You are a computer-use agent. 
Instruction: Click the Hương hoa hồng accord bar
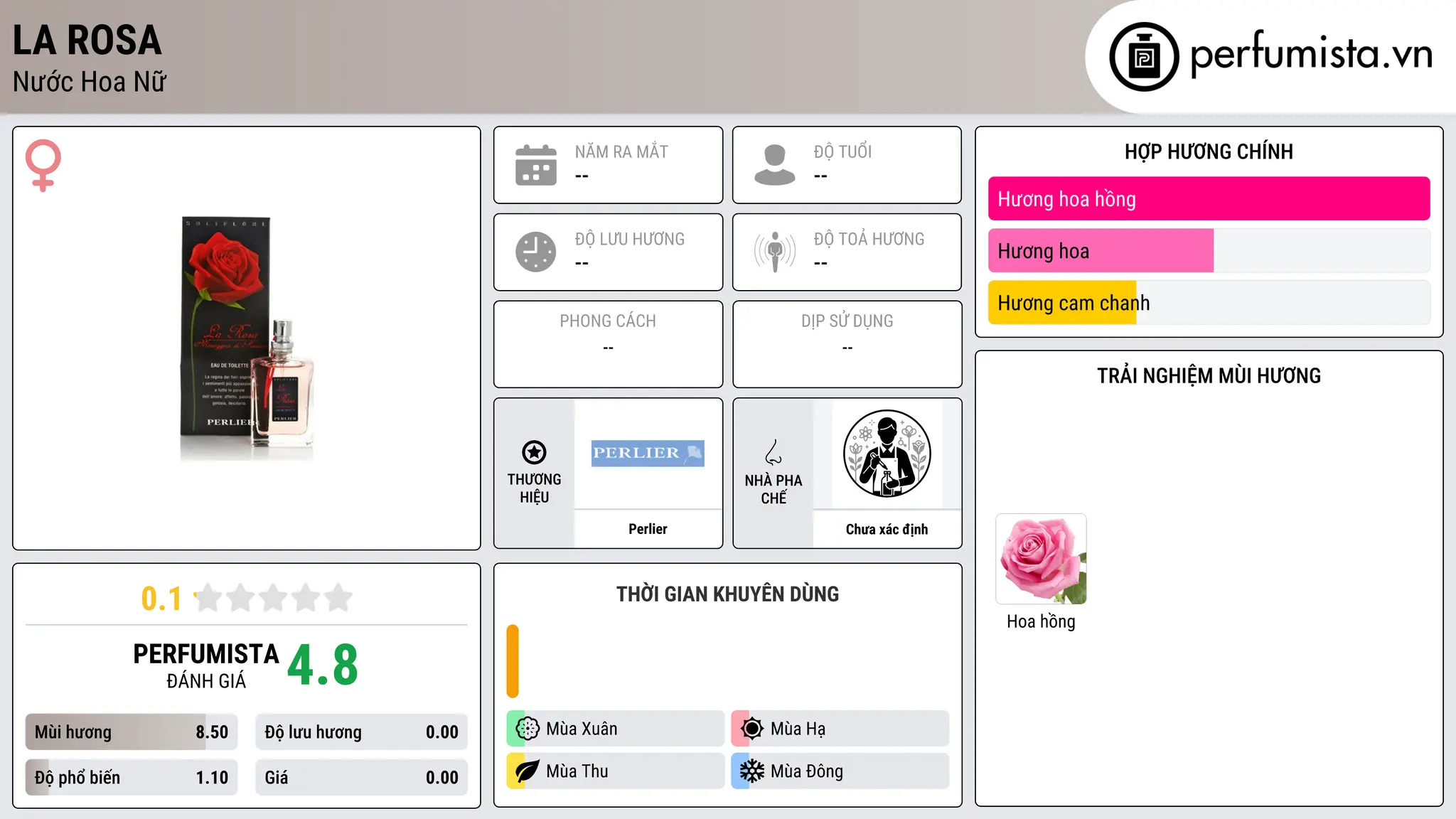[x=1209, y=199]
